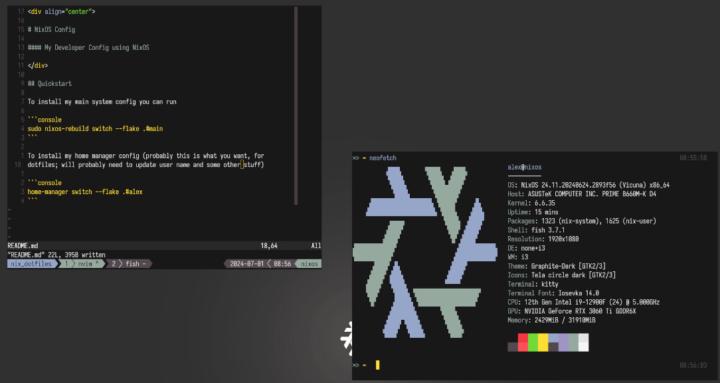
Task: Click the Resolution: 1920x1080 line
Action: click(x=543, y=239)
